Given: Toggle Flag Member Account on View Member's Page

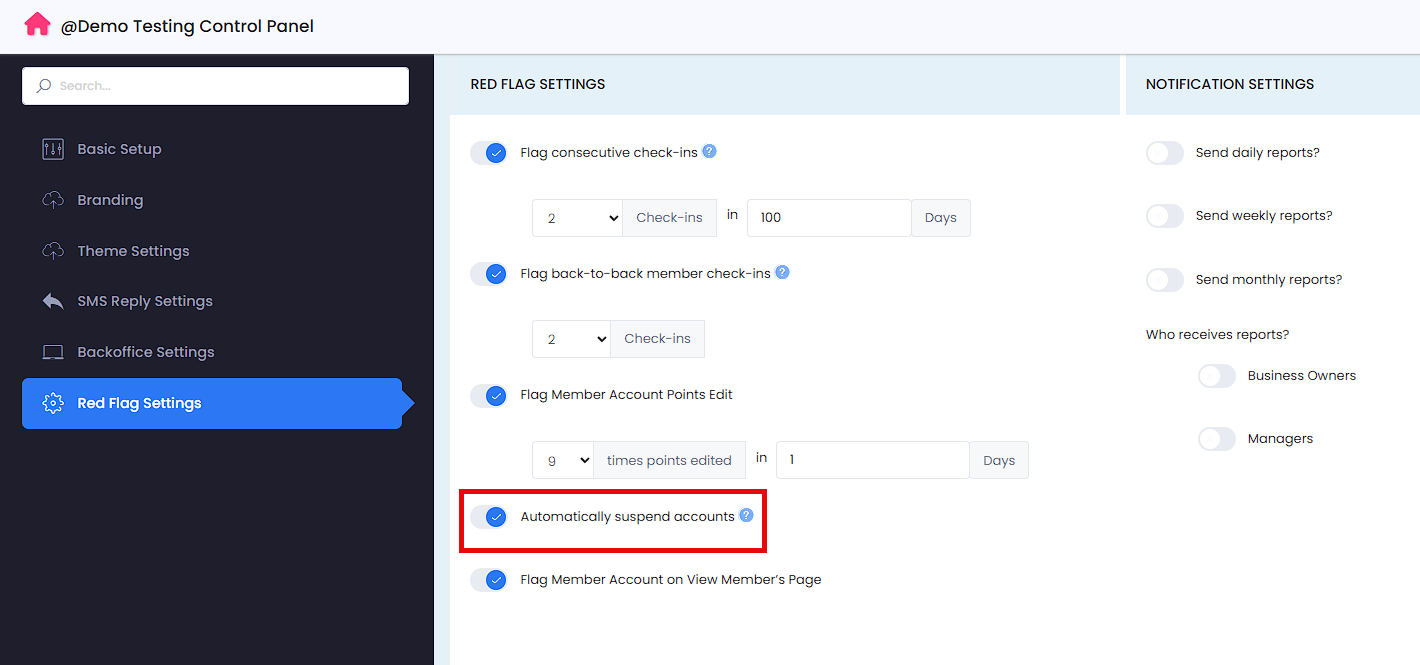Looking at the screenshot, I should 489,580.
